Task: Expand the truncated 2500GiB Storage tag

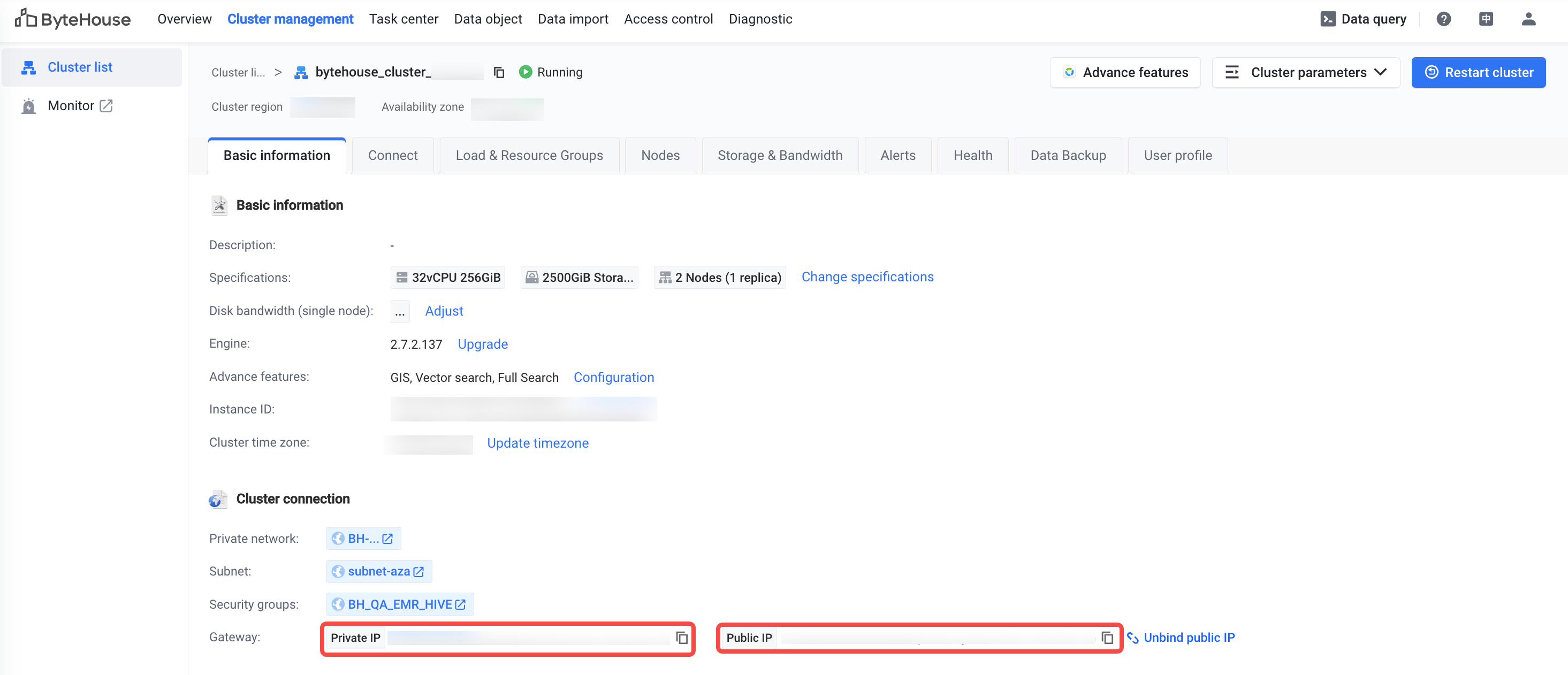Action: pos(580,277)
